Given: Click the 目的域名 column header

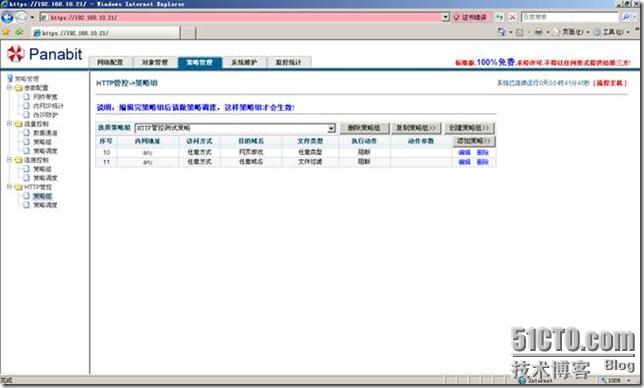Looking at the screenshot, I should (x=251, y=141).
